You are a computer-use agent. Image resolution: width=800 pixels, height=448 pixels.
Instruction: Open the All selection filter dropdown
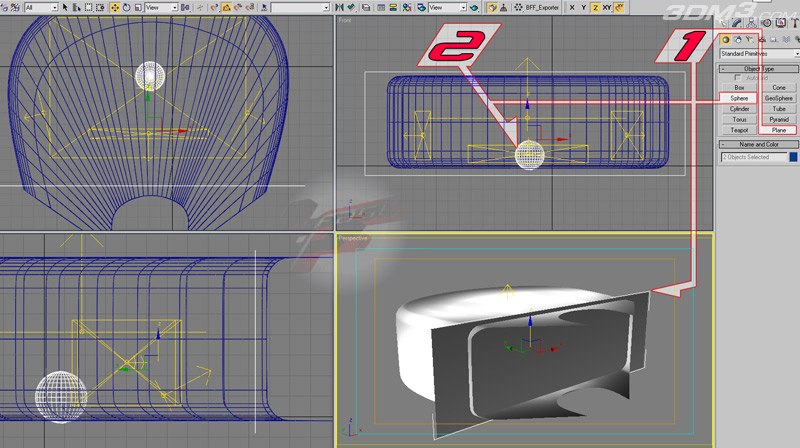(43, 7)
